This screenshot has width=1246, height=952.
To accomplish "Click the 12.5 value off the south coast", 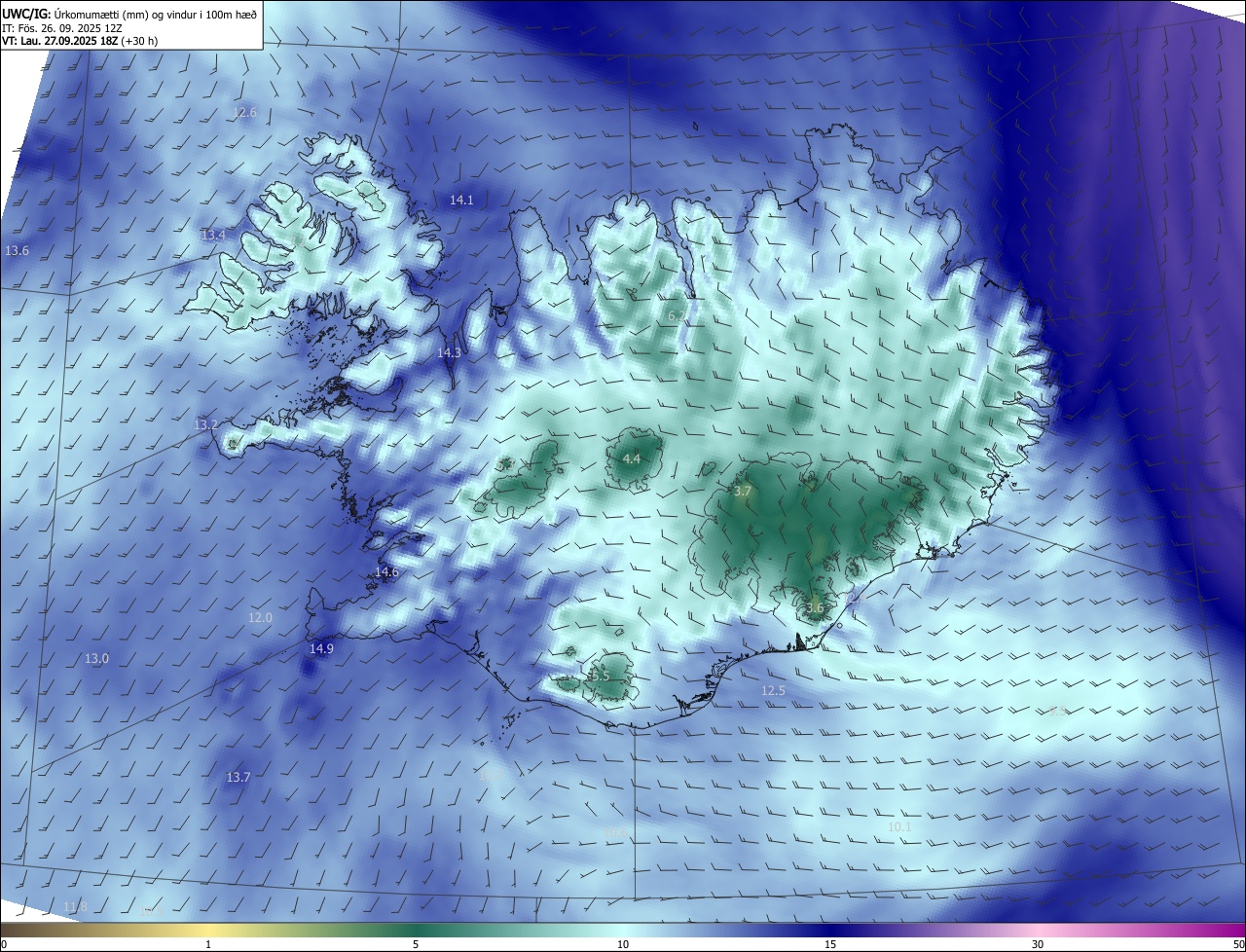I will pyautogui.click(x=773, y=690).
